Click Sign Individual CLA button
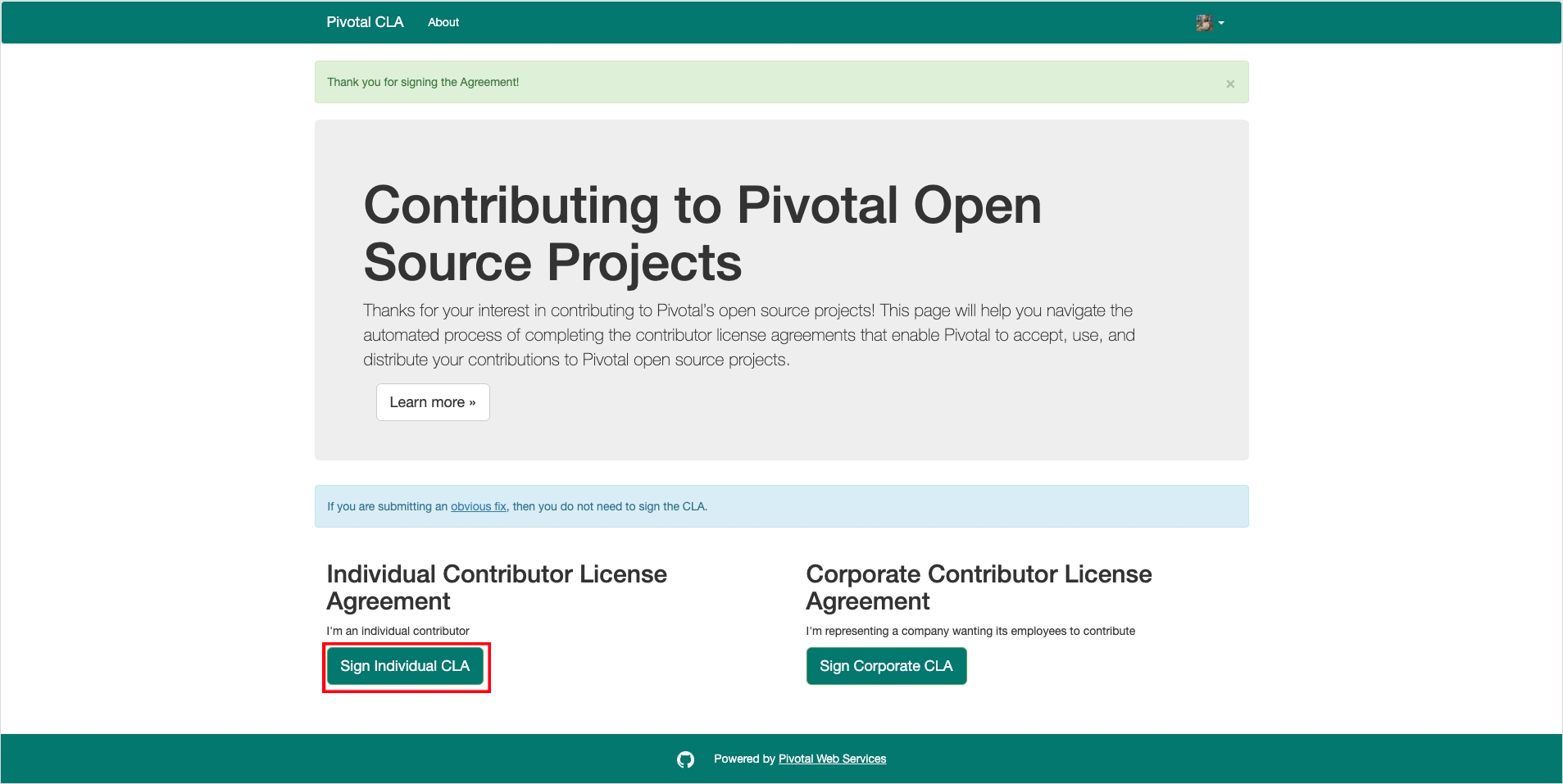The height and width of the screenshot is (784, 1563). [405, 666]
